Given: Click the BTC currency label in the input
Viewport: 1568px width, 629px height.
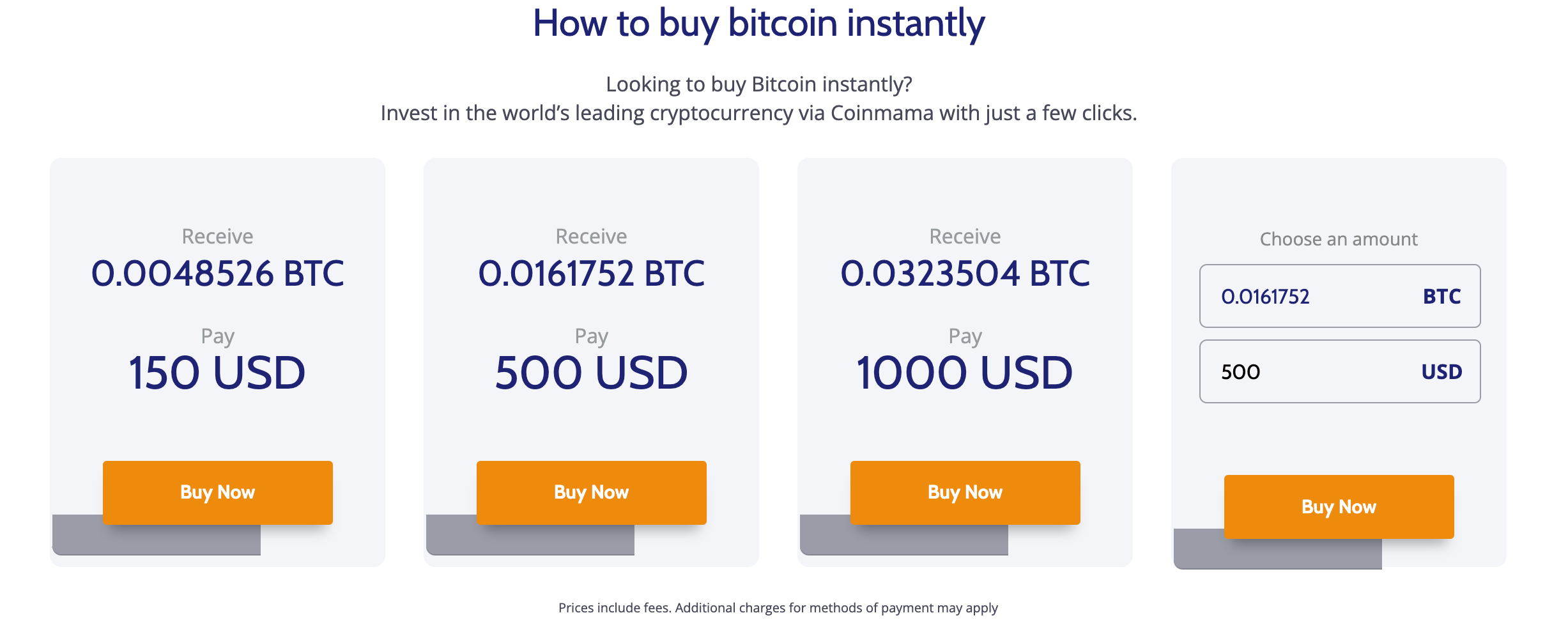Looking at the screenshot, I should tap(1441, 297).
